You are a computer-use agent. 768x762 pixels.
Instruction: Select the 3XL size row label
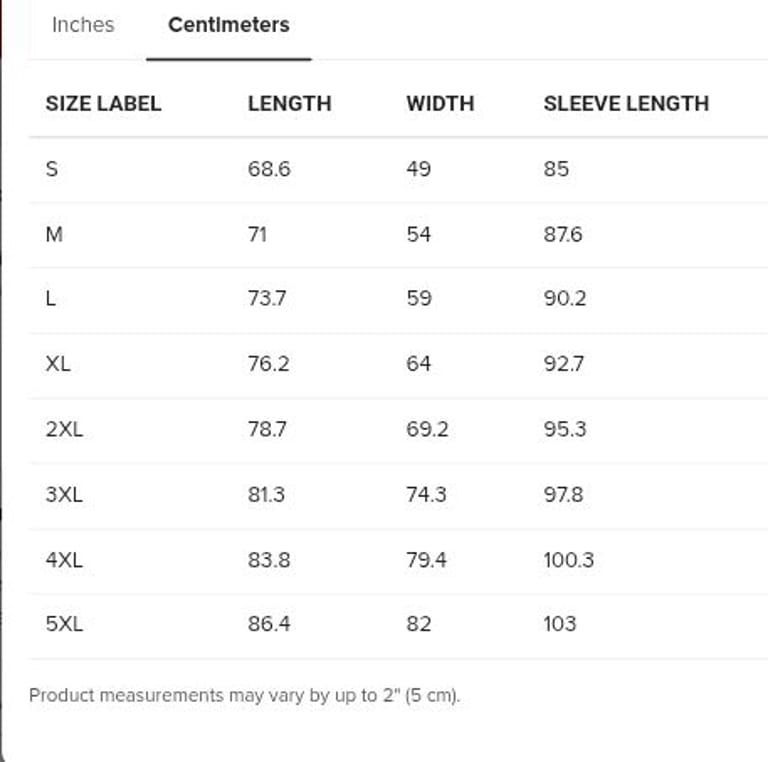click(x=64, y=494)
